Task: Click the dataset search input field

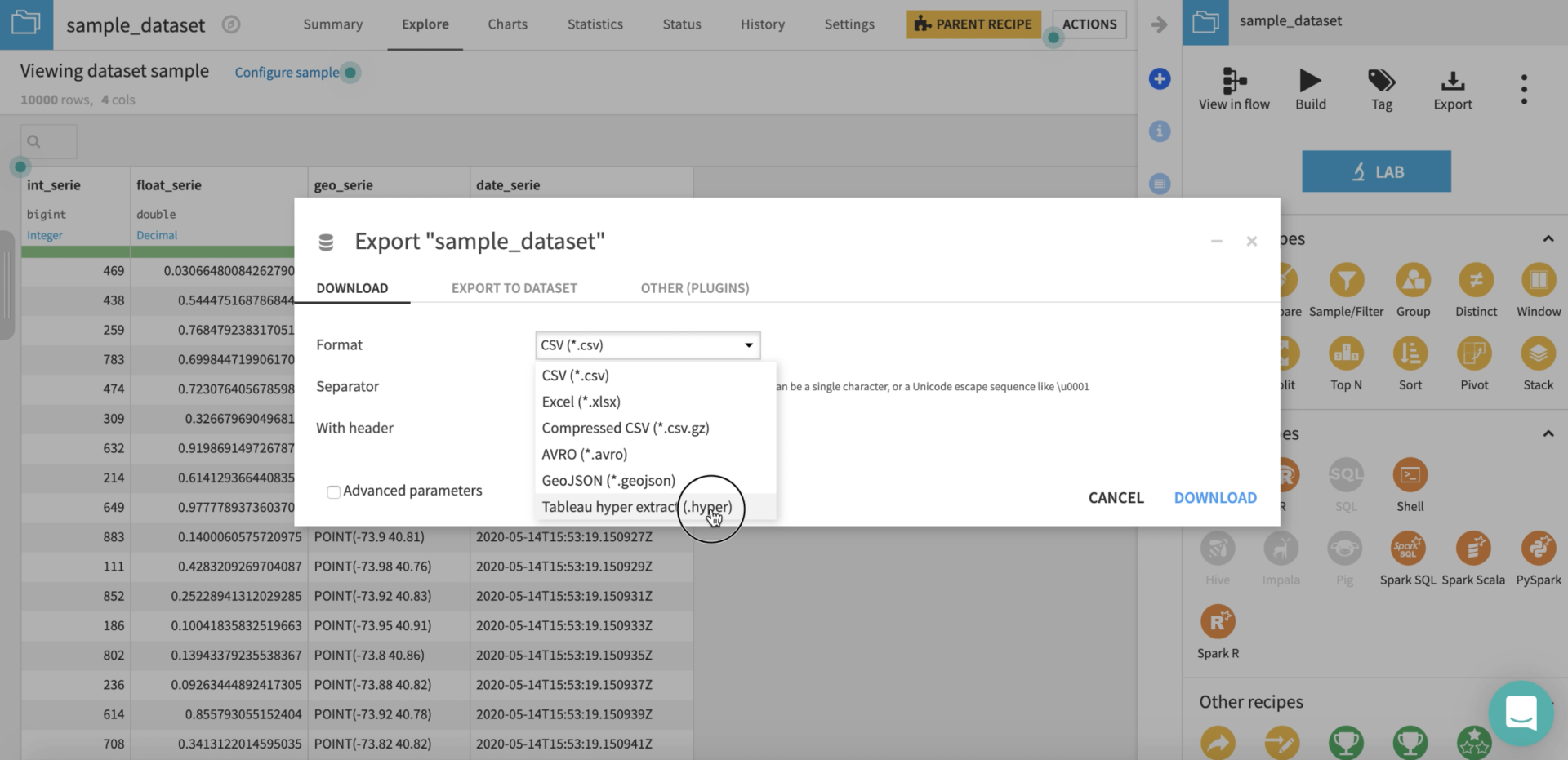Action: click(x=50, y=142)
